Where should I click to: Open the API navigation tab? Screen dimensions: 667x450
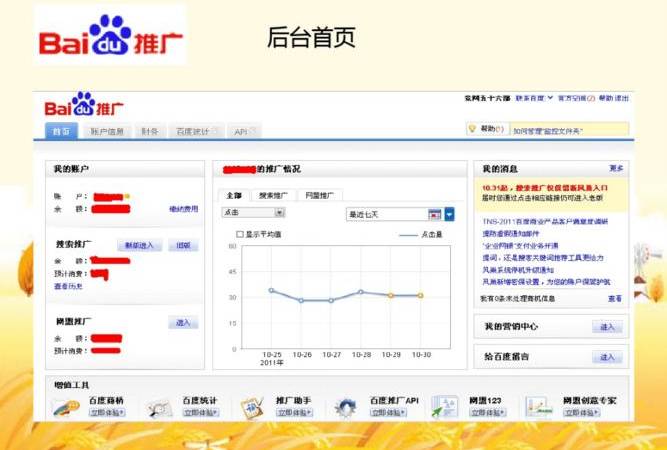[245, 131]
